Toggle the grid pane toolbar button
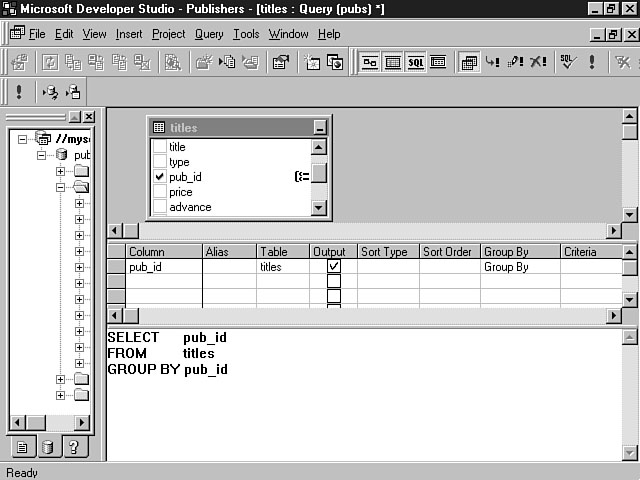 [392, 62]
